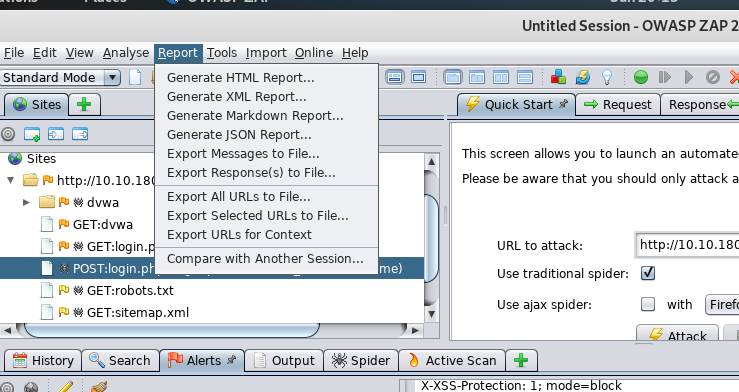Open the ajax spider browser dropdown
This screenshot has height=392, width=739.
tap(722, 304)
